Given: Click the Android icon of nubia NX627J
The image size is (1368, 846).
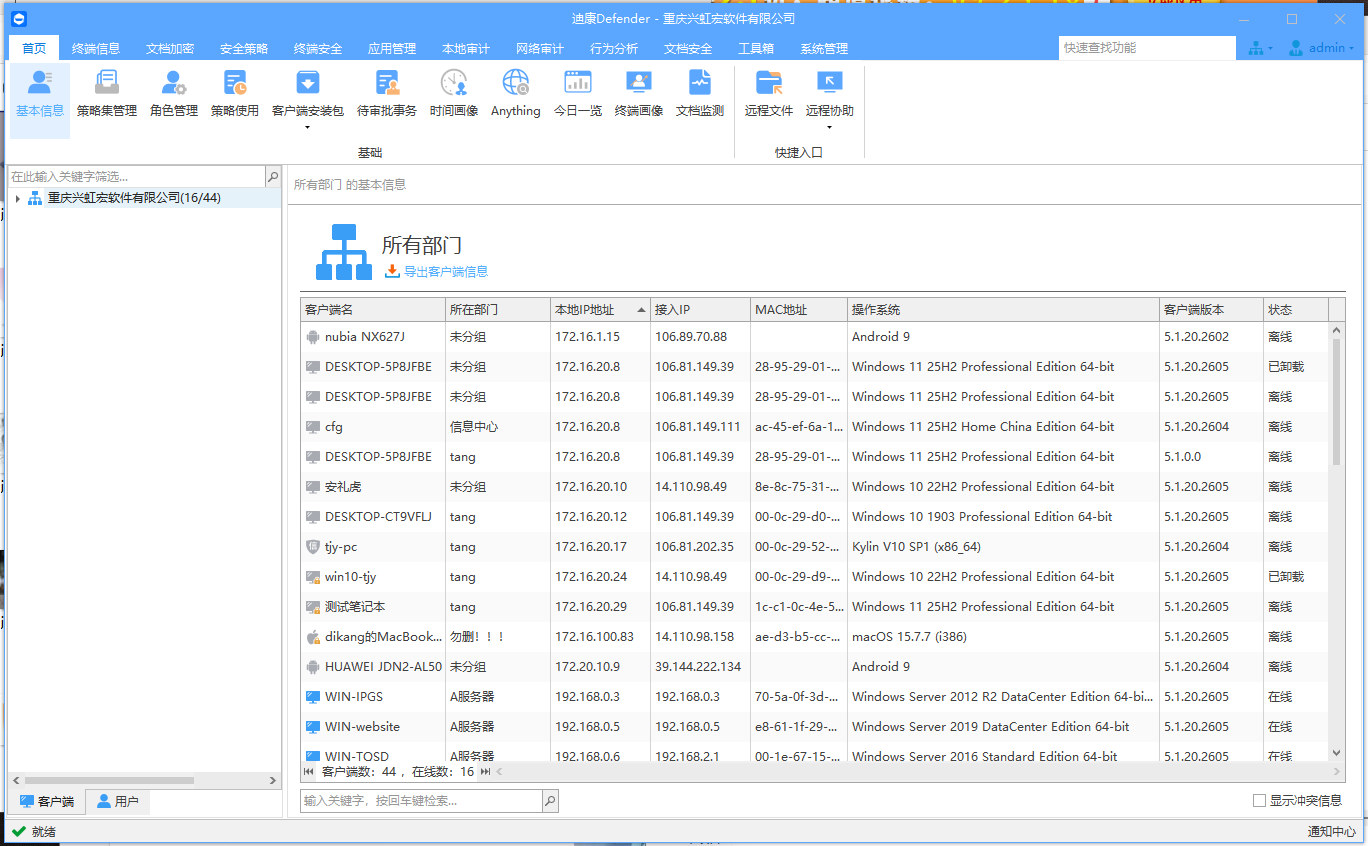Looking at the screenshot, I should 313,337.
